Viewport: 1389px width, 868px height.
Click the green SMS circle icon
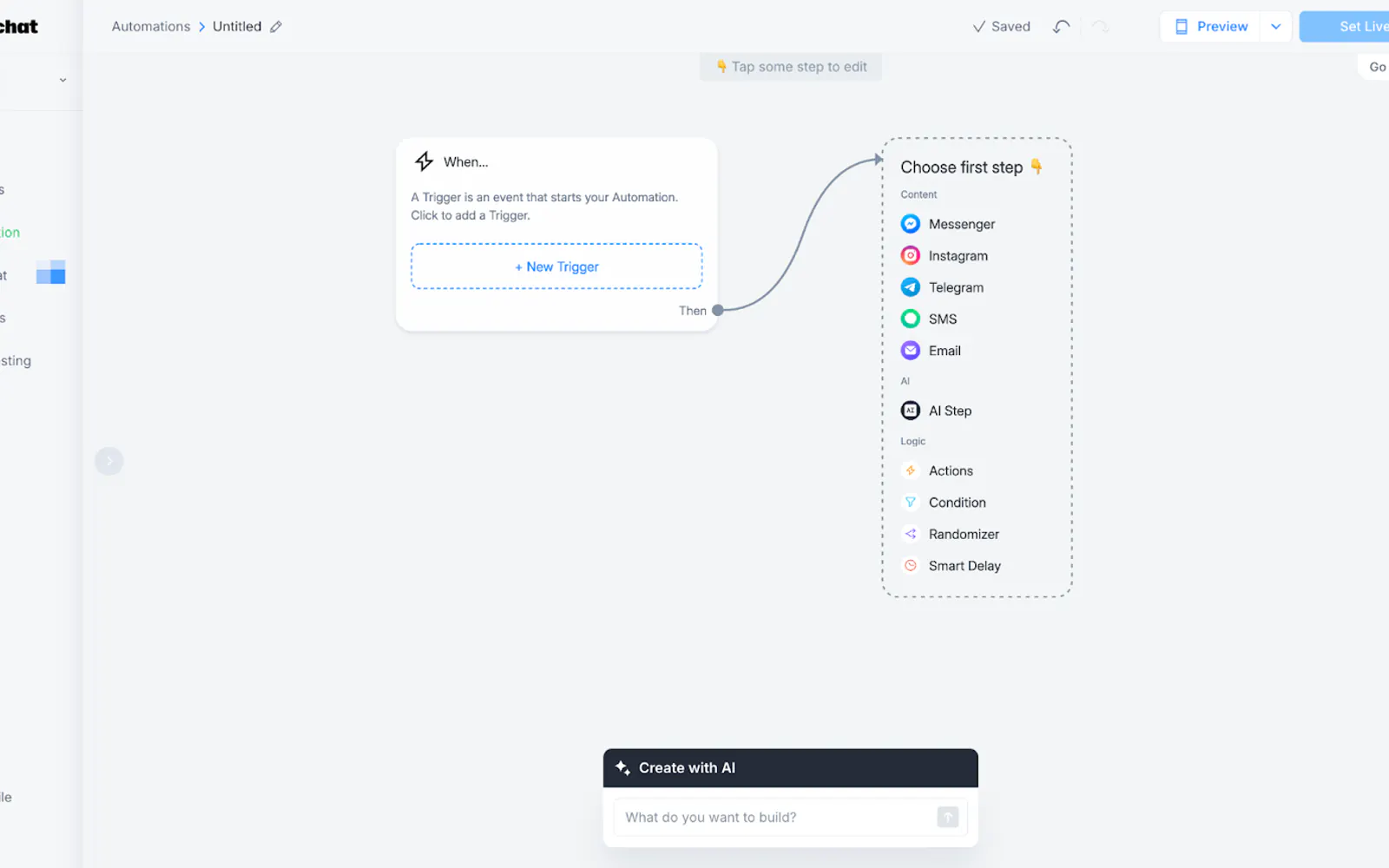point(910,319)
